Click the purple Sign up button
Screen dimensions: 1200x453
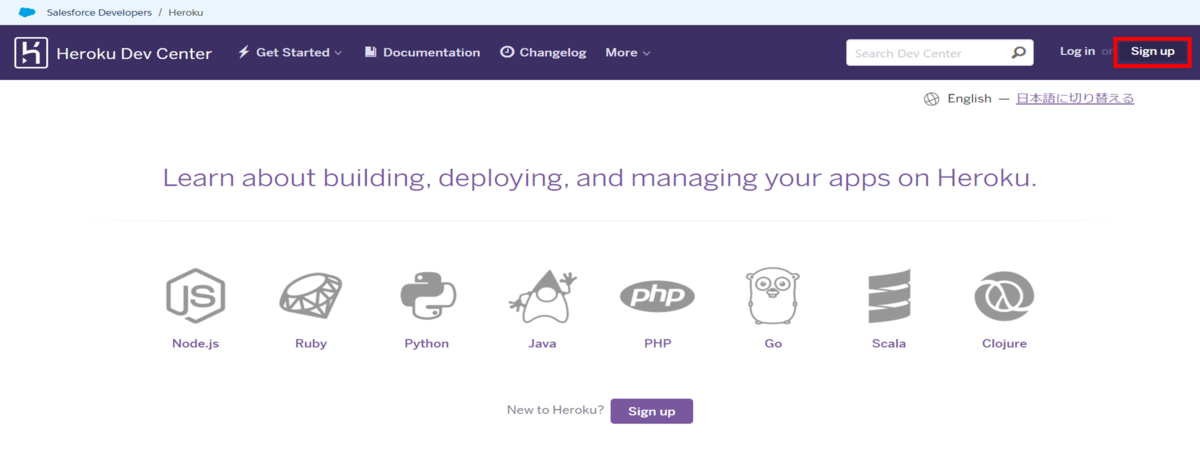[652, 411]
